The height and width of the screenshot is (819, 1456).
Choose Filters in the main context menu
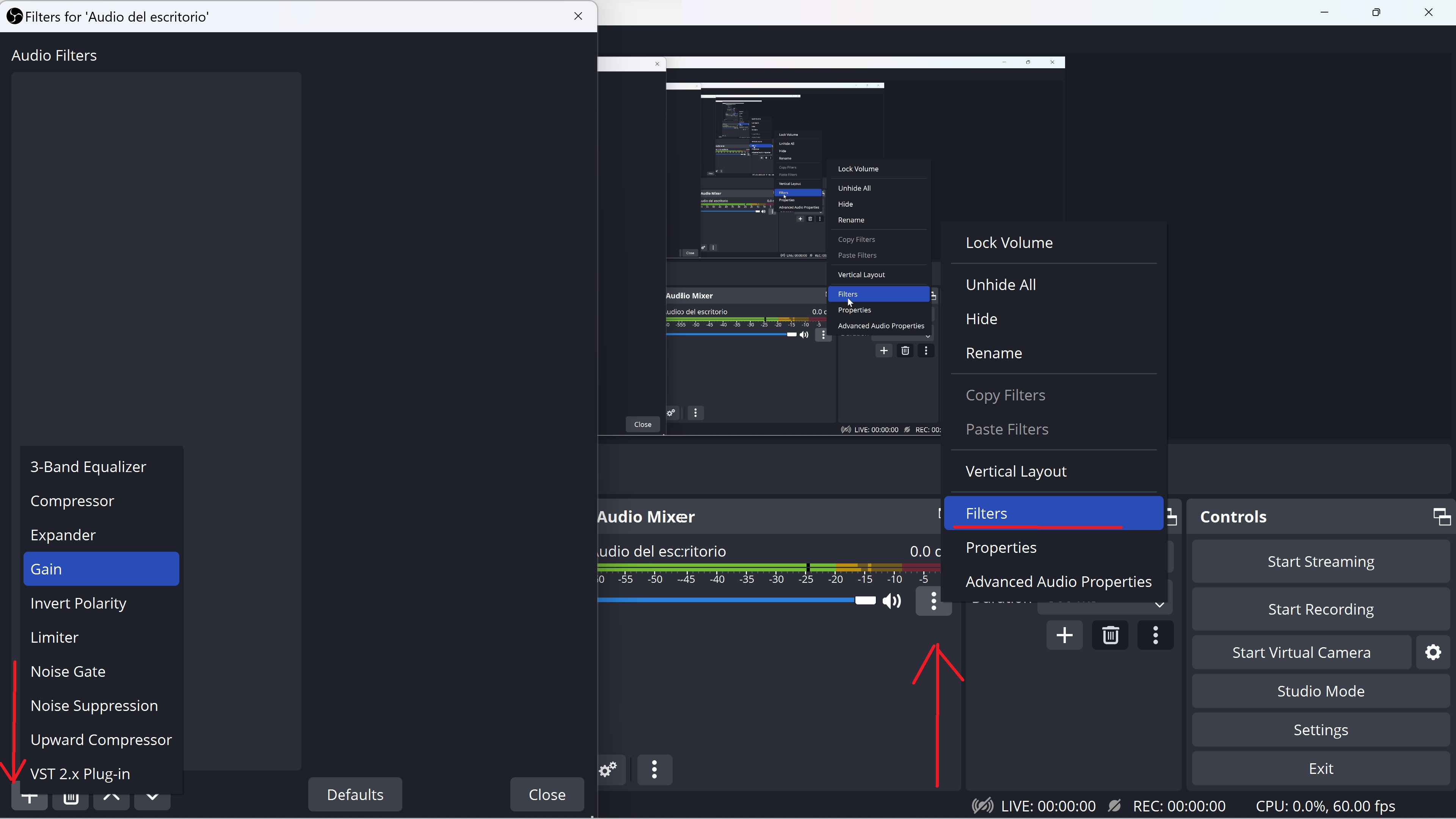1054,513
